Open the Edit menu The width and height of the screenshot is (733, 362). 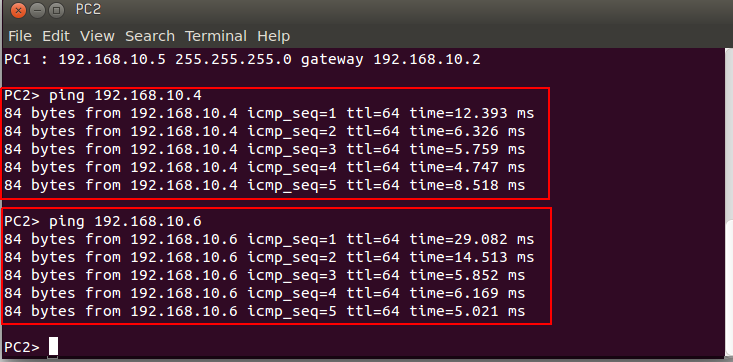(56, 36)
